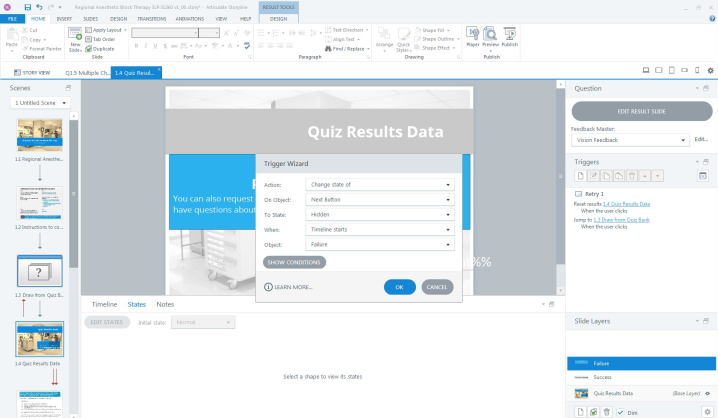
Task: Select the Success slide layer
Action: click(642, 377)
